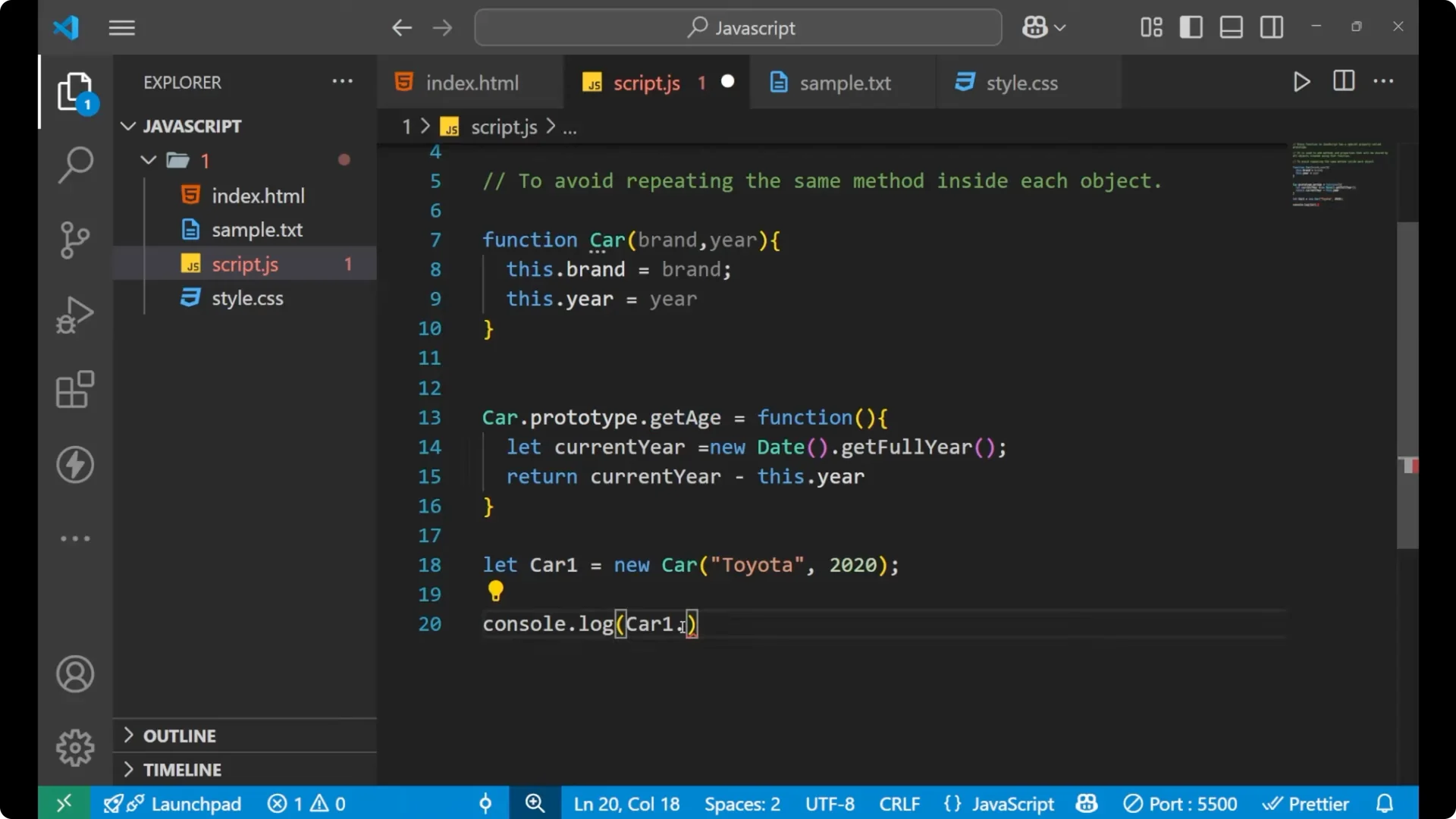Open the Source Control icon in sidebar
The image size is (1456, 819).
tap(74, 240)
